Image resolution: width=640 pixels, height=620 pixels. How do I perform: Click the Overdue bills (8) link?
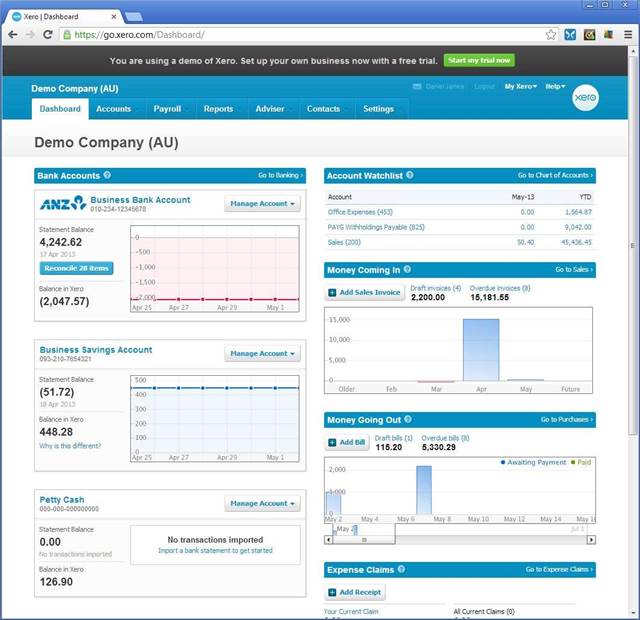click(445, 438)
